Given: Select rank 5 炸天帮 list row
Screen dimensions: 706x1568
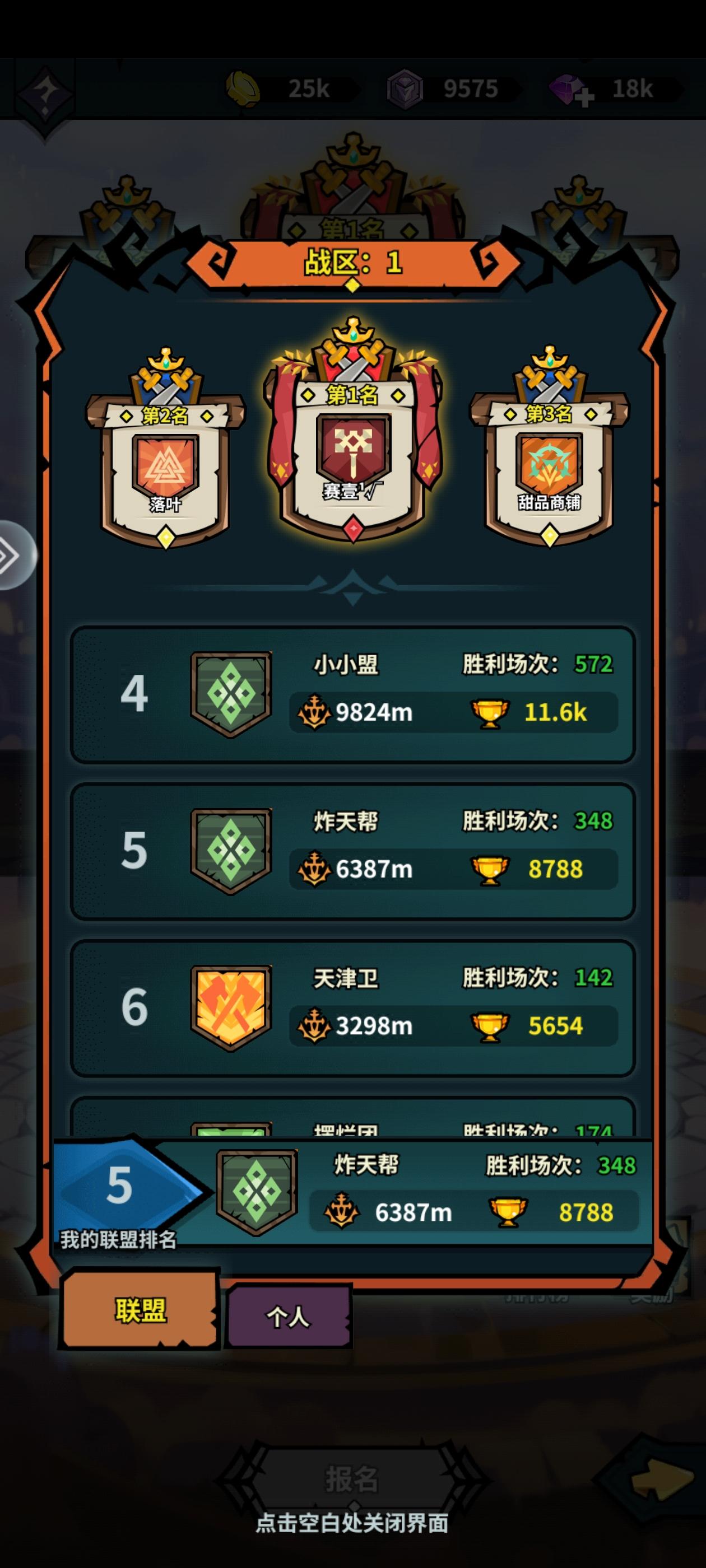Looking at the screenshot, I should point(352,851).
